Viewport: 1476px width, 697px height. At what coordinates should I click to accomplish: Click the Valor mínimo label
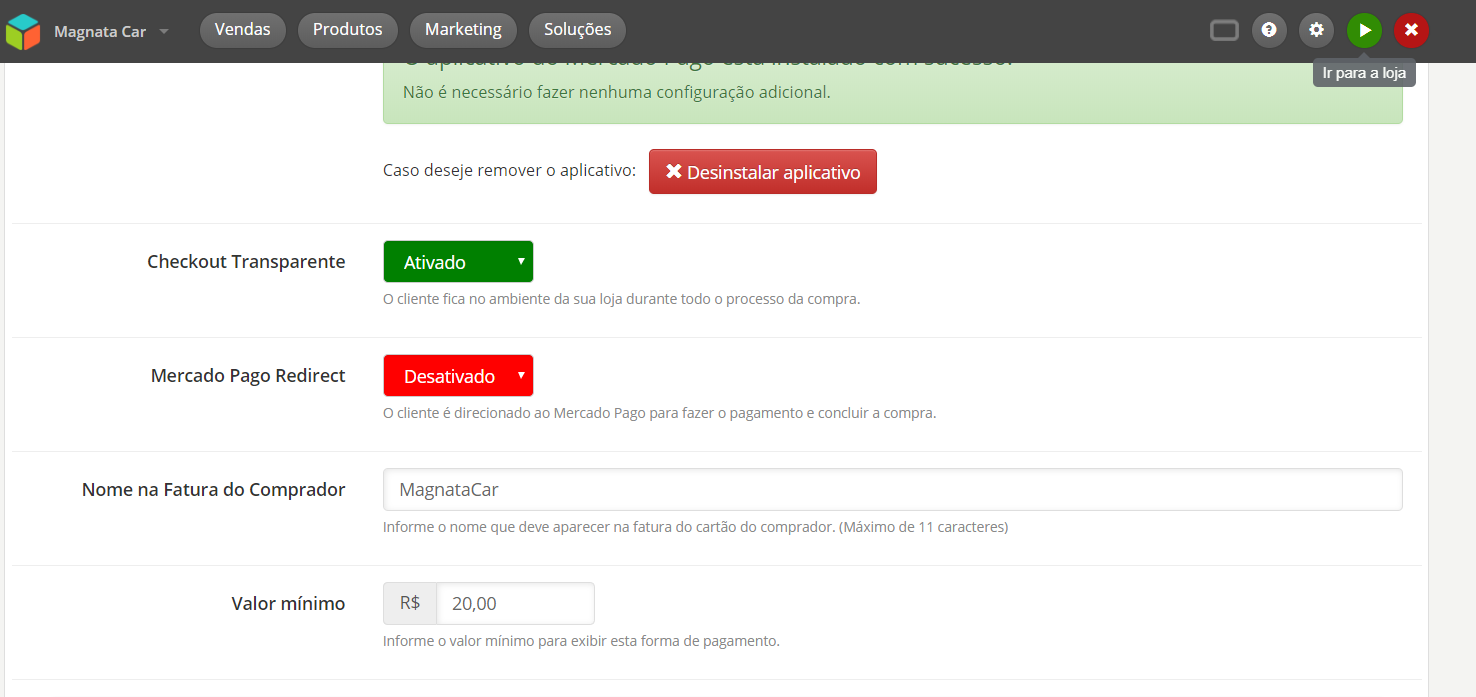288,604
